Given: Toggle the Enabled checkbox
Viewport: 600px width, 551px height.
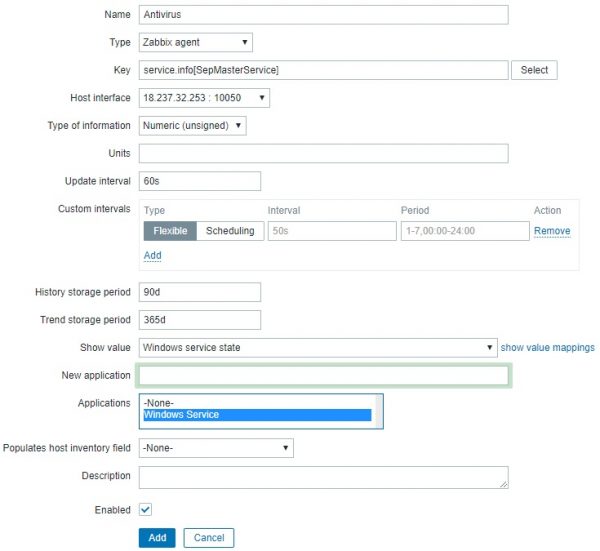Looking at the screenshot, I should pos(146,510).
